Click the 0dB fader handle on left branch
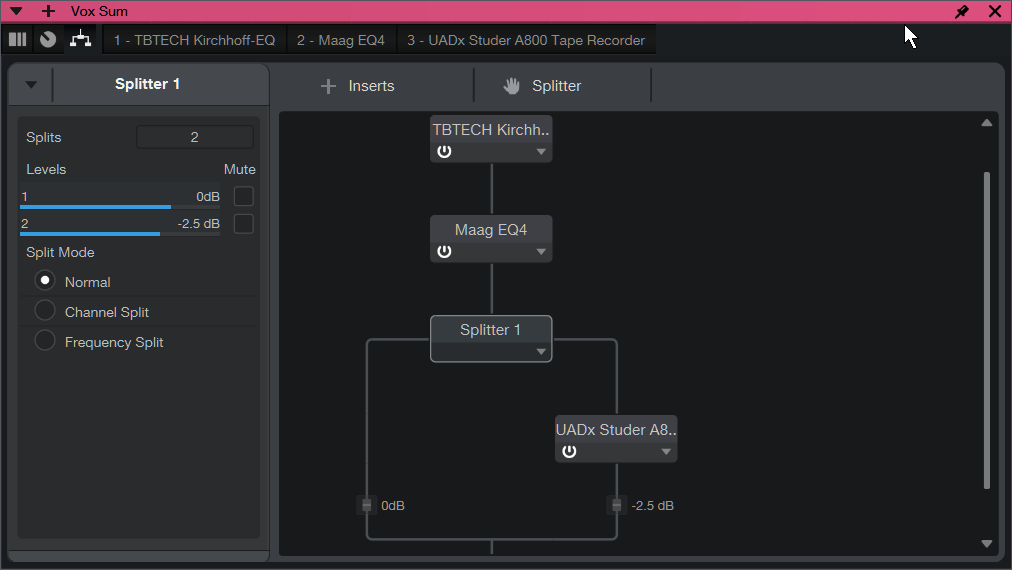The height and width of the screenshot is (570, 1012). (x=367, y=505)
